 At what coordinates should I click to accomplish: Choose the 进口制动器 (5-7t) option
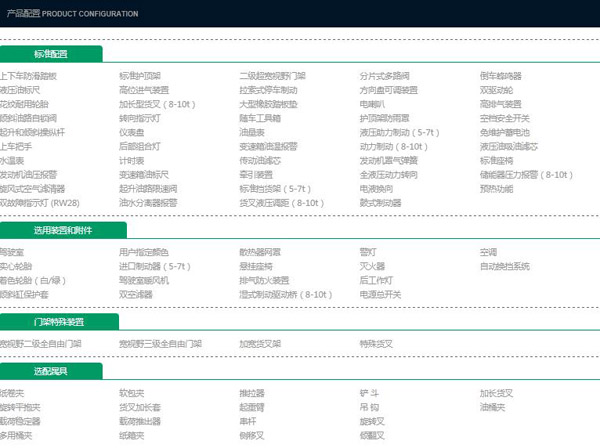pyautogui.click(x=154, y=266)
